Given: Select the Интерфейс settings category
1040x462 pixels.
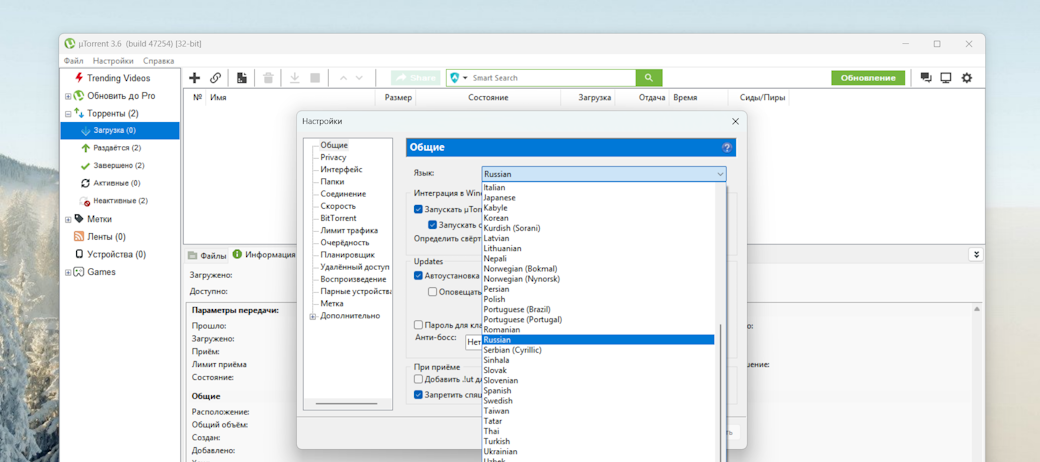Looking at the screenshot, I should point(341,170).
